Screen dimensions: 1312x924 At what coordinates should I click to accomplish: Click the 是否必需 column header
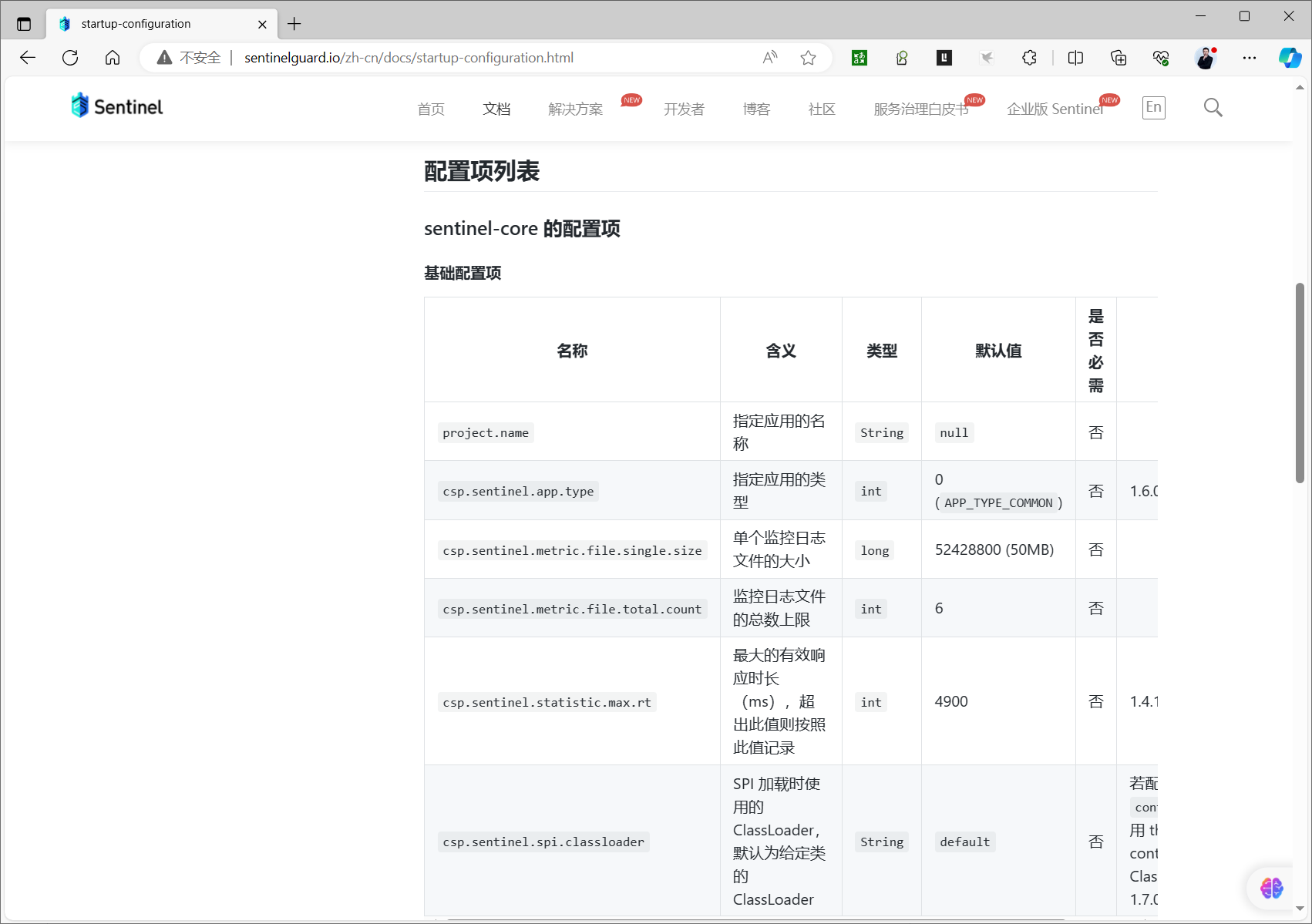coord(1096,351)
